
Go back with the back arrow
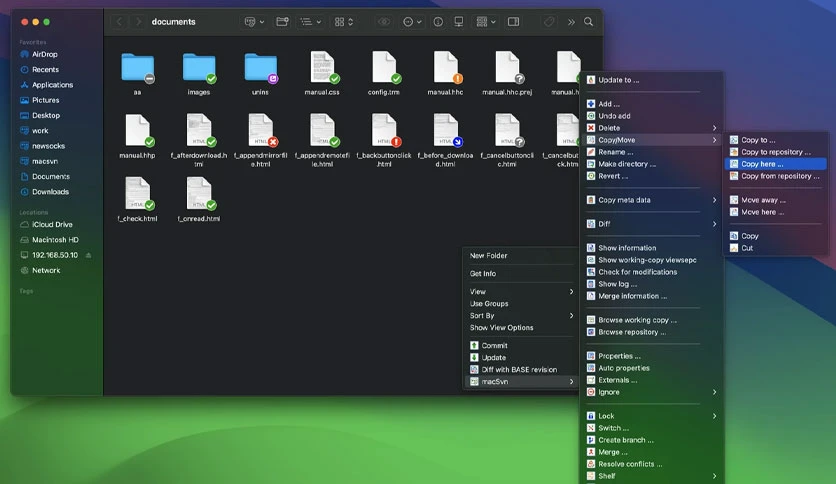click(119, 22)
